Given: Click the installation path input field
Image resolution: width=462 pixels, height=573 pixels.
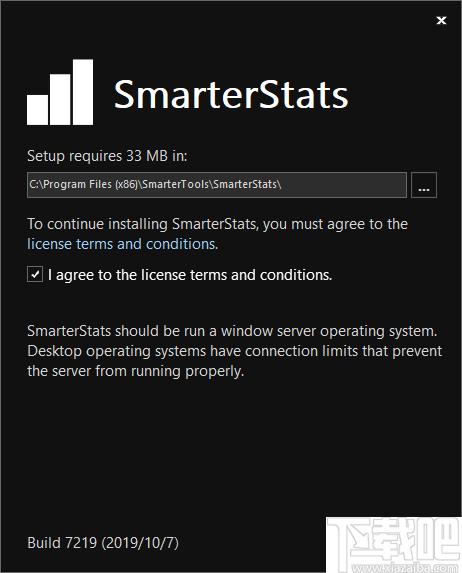Looking at the screenshot, I should tap(217, 185).
